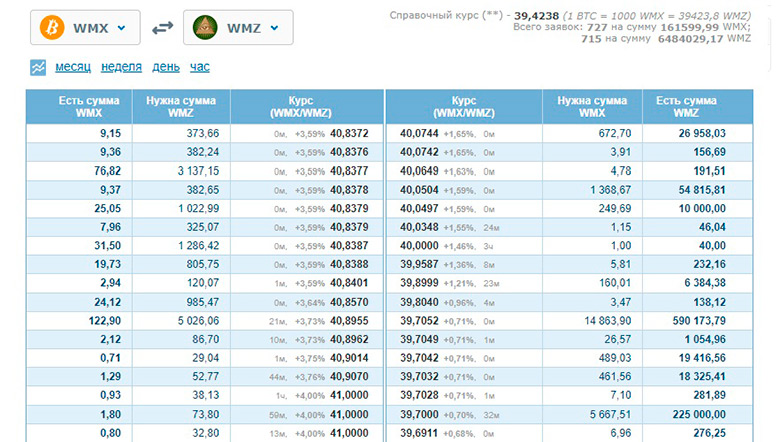Click the WMX amount 25,05
Image resolution: width=780 pixels, height=442 pixels.
click(x=107, y=208)
